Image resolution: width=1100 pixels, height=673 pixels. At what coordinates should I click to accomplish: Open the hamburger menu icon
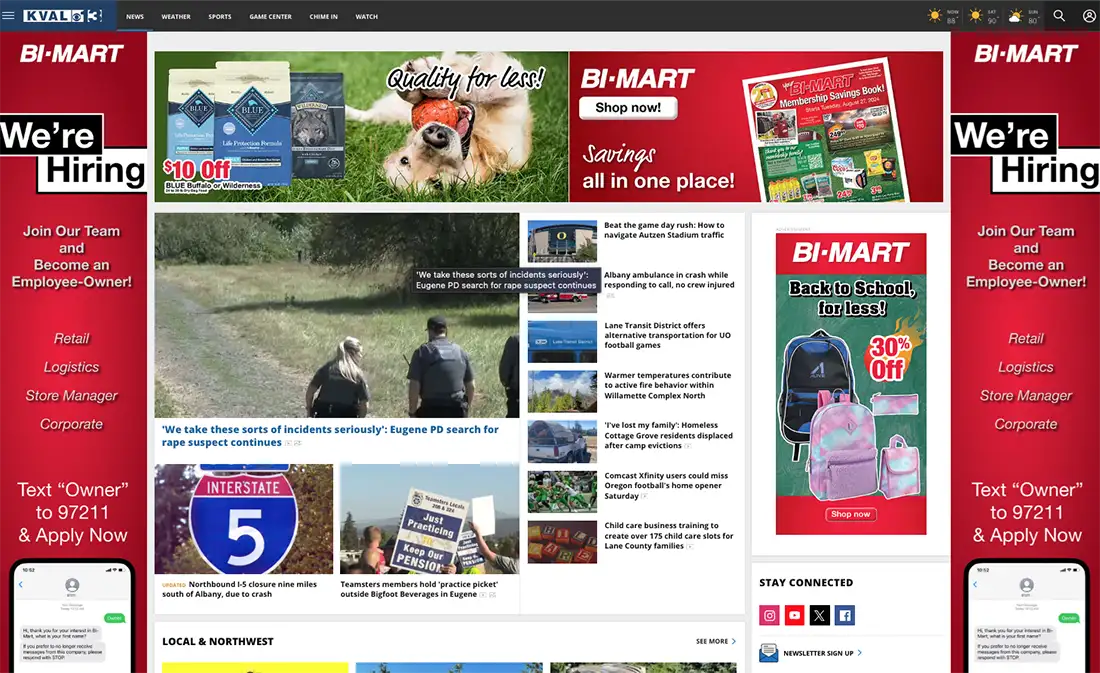(8, 15)
